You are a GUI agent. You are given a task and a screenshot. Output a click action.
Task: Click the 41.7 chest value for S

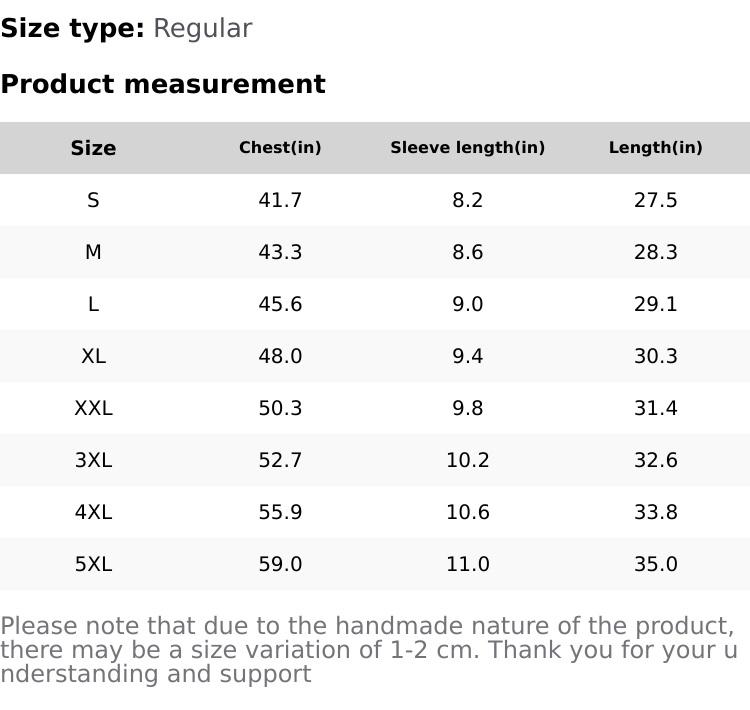pyautogui.click(x=280, y=200)
